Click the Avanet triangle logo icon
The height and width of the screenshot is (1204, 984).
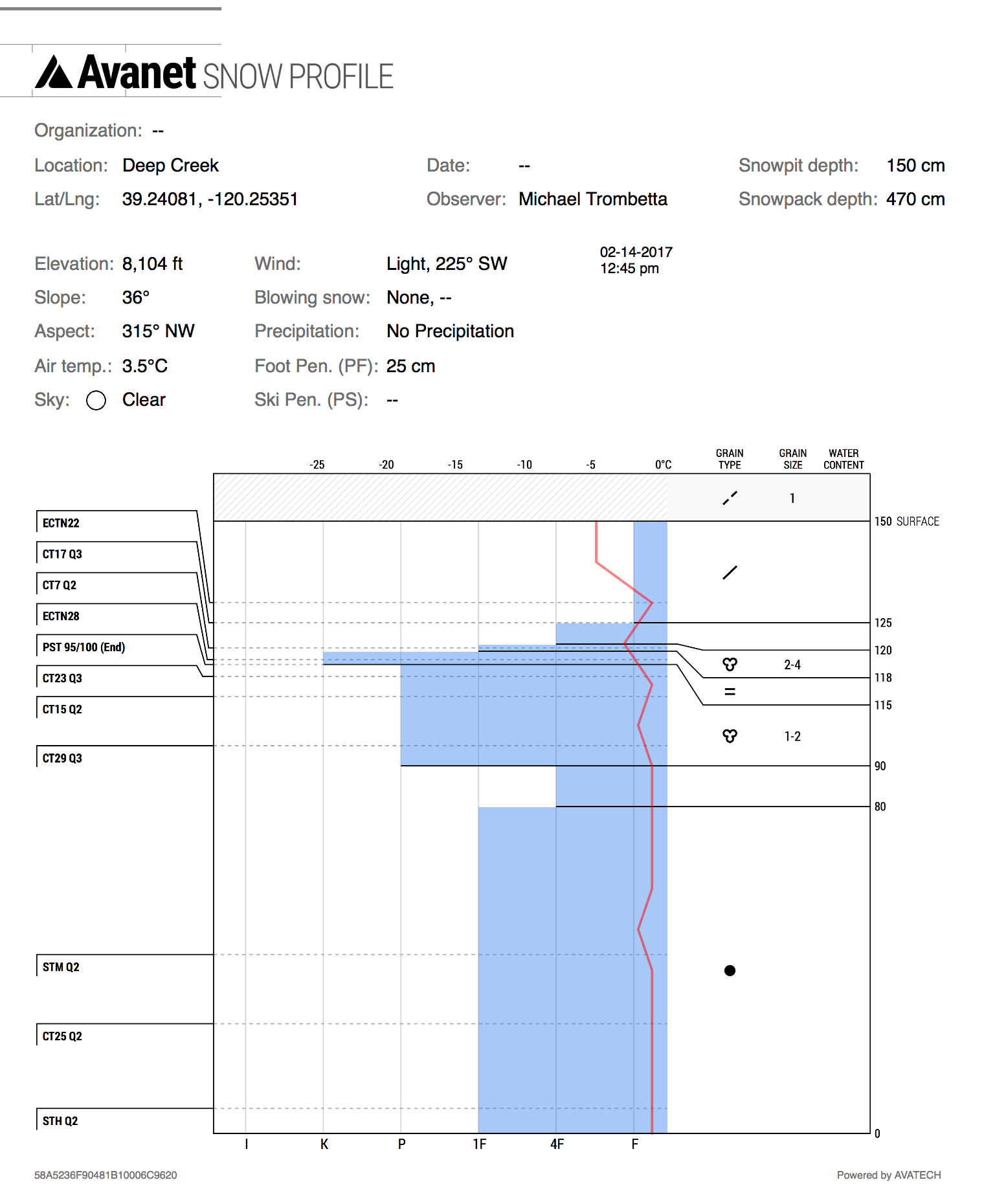pos(54,72)
